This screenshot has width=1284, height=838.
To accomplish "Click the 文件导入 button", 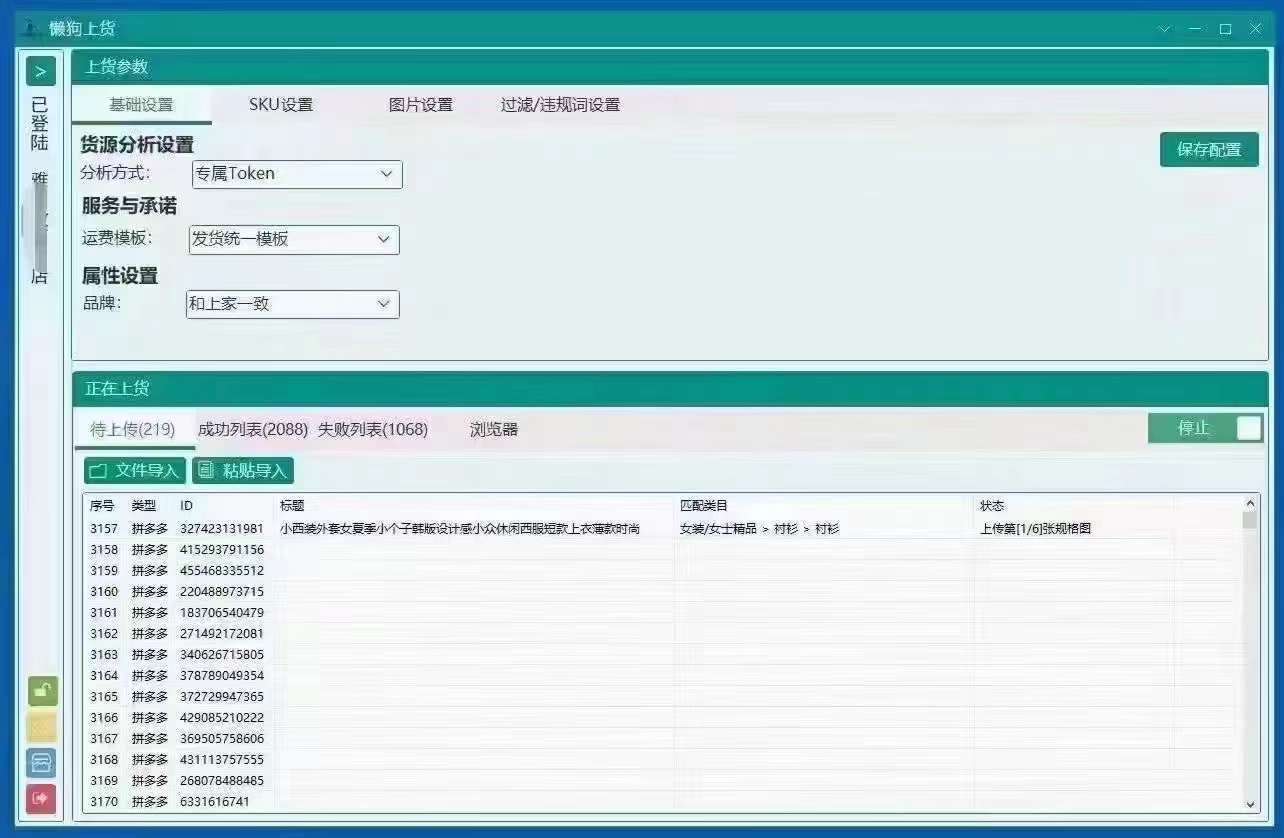I will click(135, 471).
